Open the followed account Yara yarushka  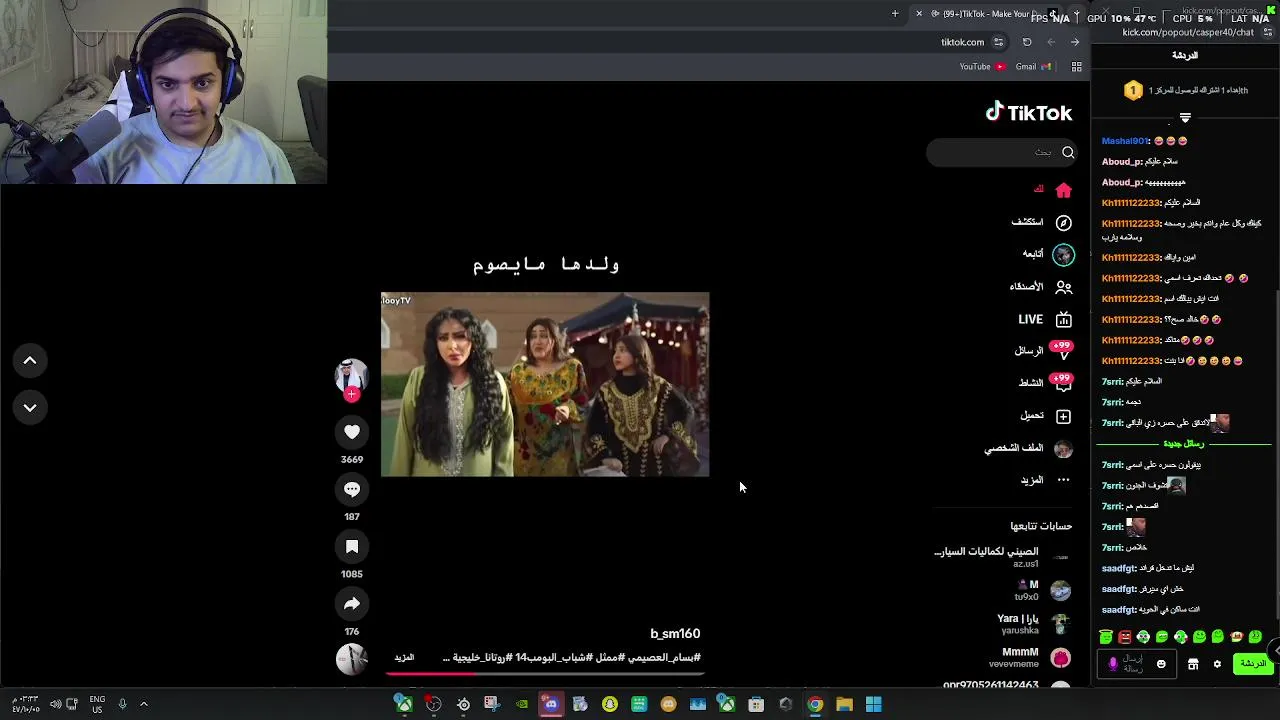click(x=1034, y=624)
